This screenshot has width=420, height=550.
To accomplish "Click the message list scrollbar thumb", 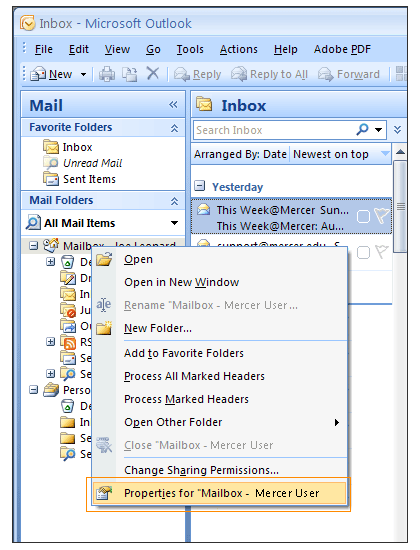I will pos(400,207).
